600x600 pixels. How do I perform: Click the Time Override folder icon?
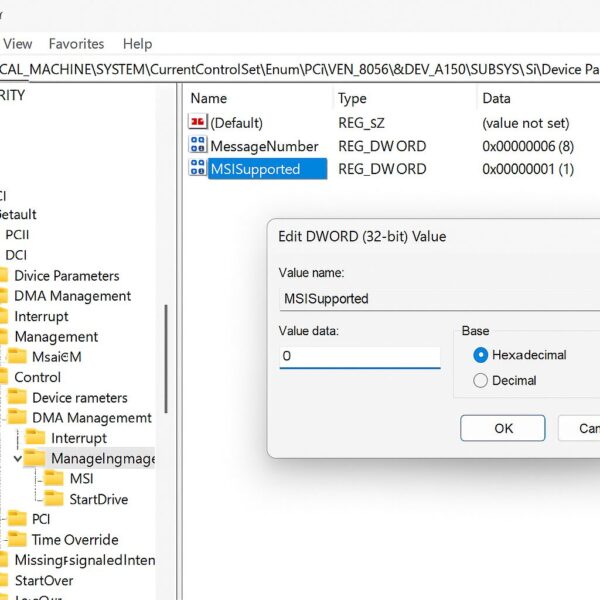point(17,539)
